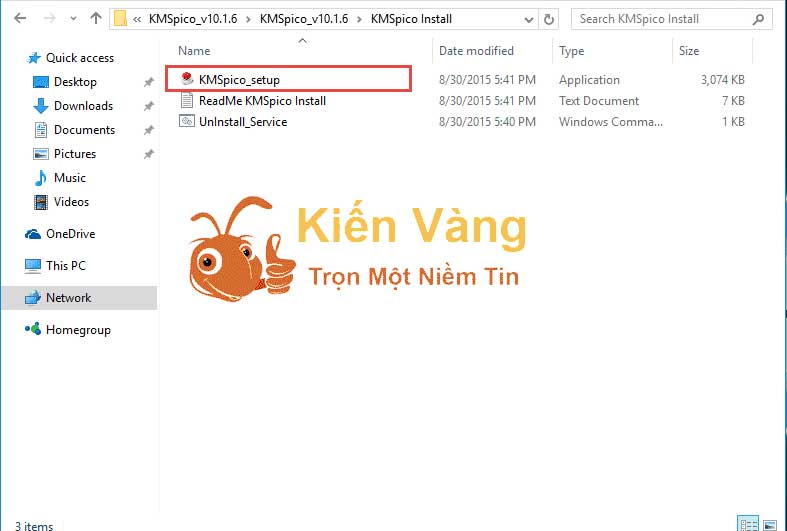Image resolution: width=787 pixels, height=531 pixels.
Task: Click the search magnifier icon
Action: pos(758,19)
